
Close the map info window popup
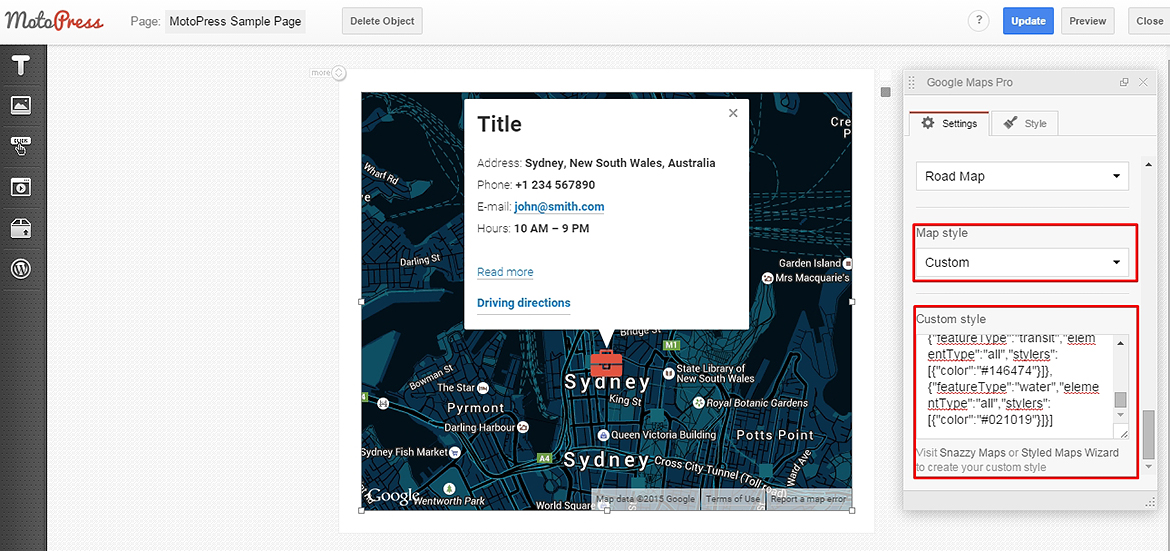coord(733,113)
